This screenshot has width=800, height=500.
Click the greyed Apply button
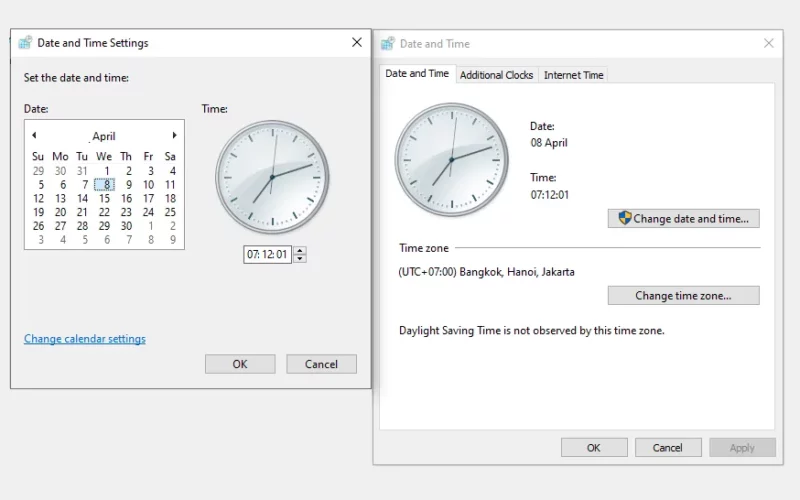(742, 447)
